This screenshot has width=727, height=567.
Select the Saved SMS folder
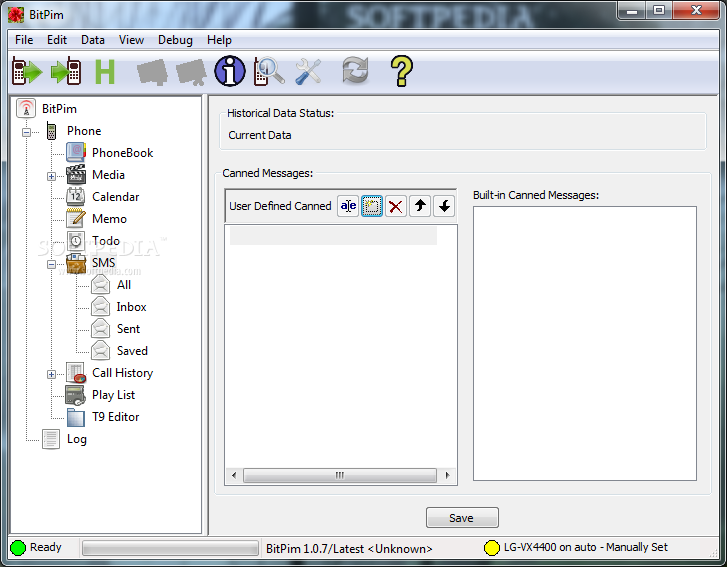pyautogui.click(x=132, y=350)
